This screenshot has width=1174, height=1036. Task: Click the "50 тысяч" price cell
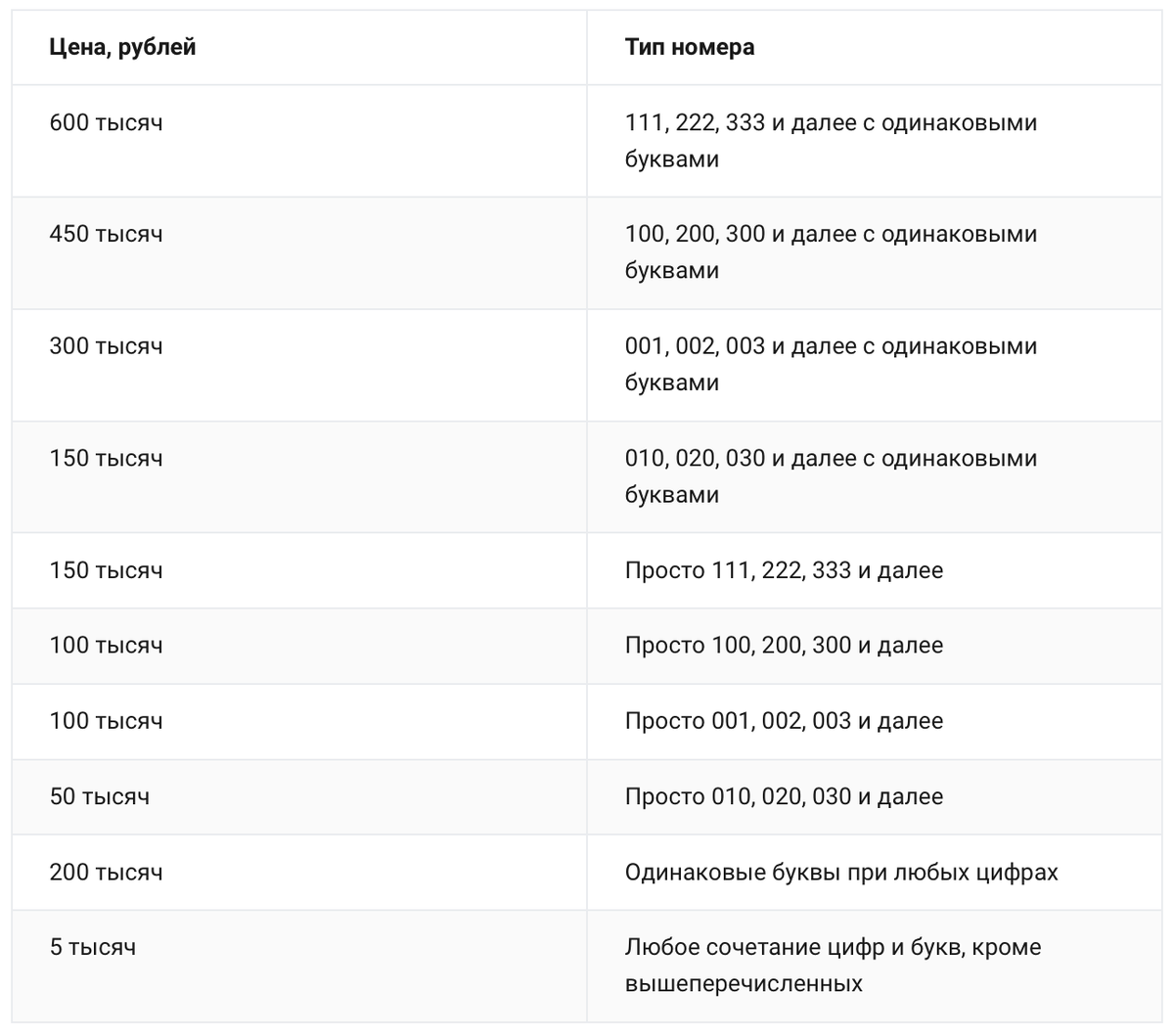(x=100, y=796)
